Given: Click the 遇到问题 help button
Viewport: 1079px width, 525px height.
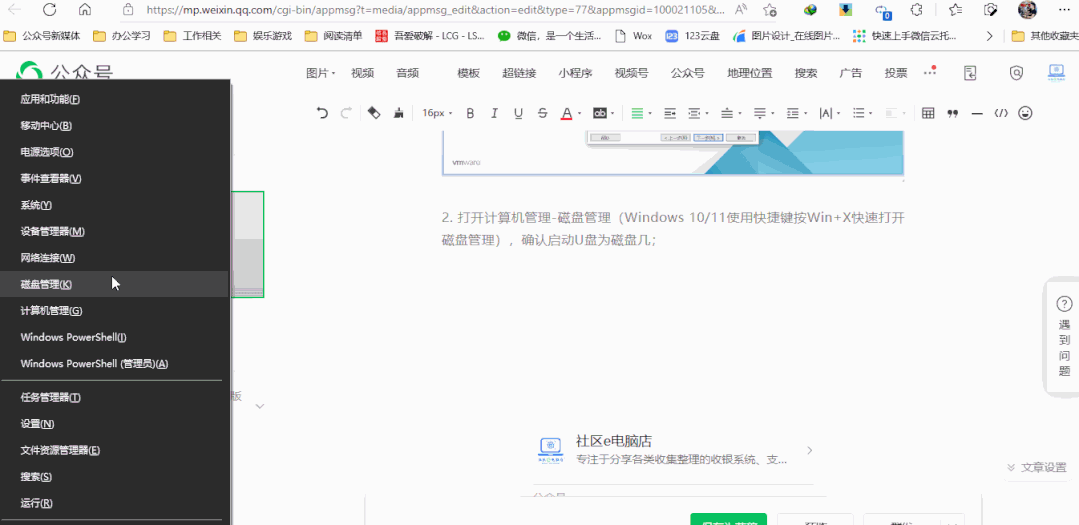Looking at the screenshot, I should [1064, 338].
